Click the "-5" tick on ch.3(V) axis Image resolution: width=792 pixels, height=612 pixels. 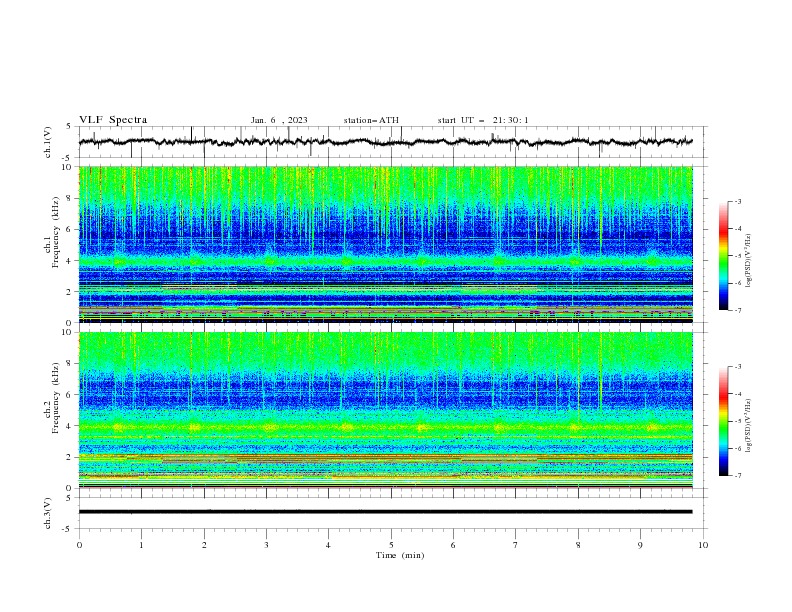67,529
